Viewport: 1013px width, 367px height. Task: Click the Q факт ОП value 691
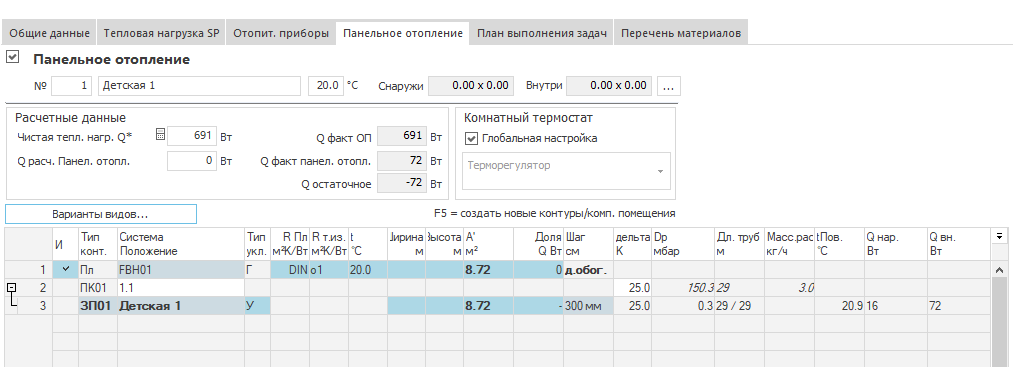(402, 137)
